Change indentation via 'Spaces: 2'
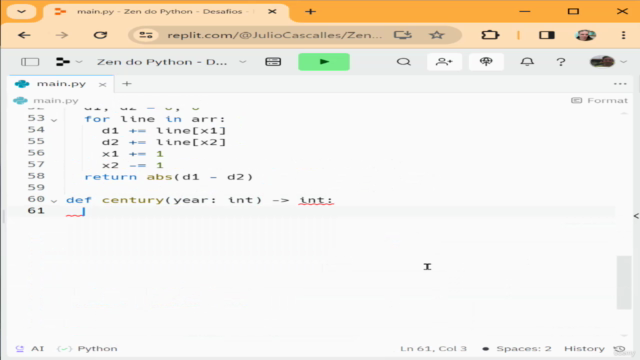This screenshot has width=640, height=360. click(x=524, y=349)
